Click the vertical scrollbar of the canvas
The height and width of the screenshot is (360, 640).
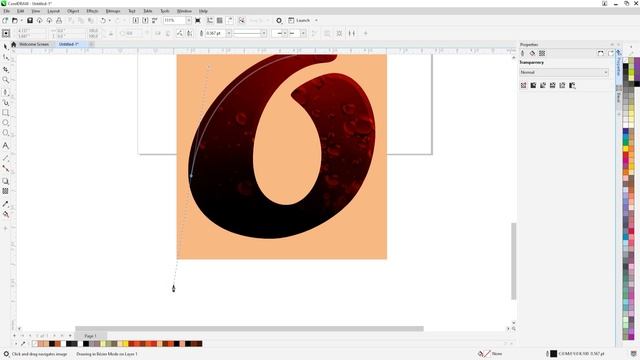coord(514,261)
